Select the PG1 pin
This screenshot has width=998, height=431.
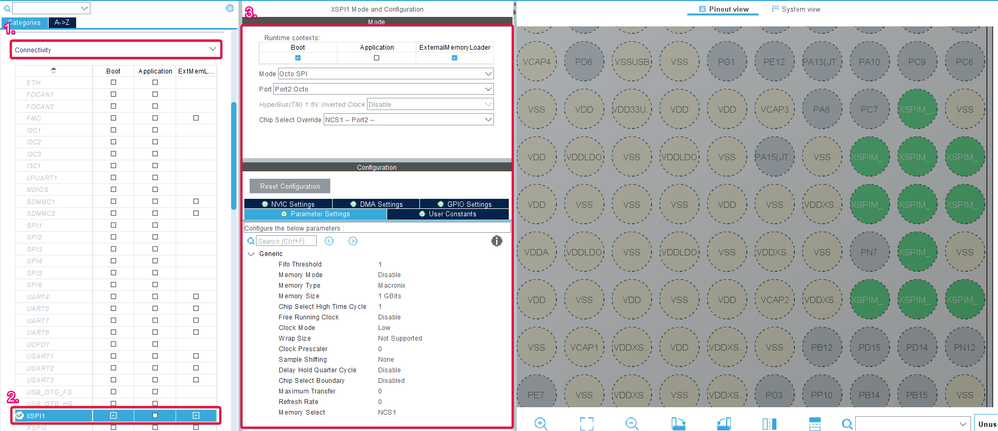pos(726,62)
